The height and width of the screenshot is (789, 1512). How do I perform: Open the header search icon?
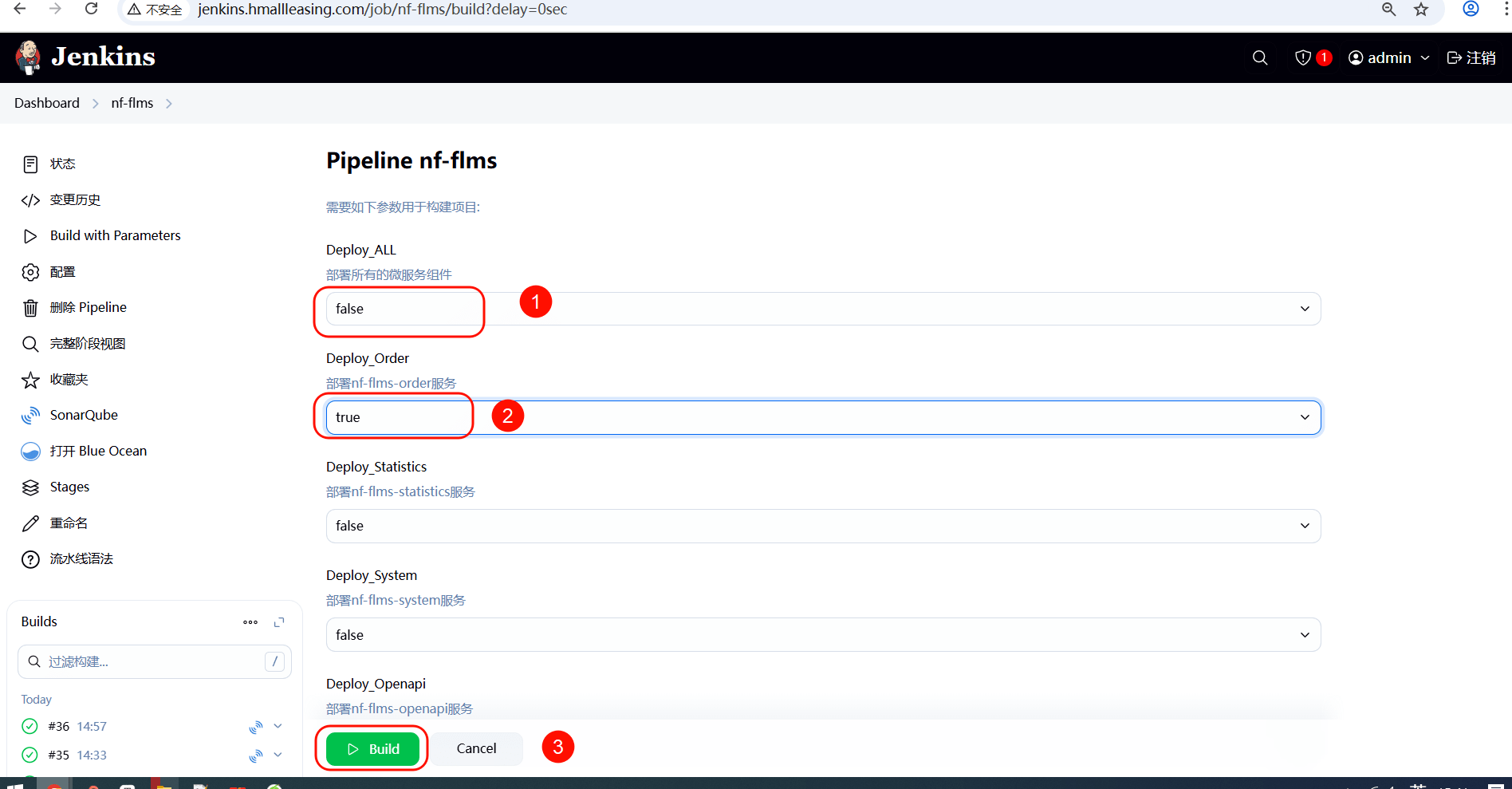[1260, 57]
